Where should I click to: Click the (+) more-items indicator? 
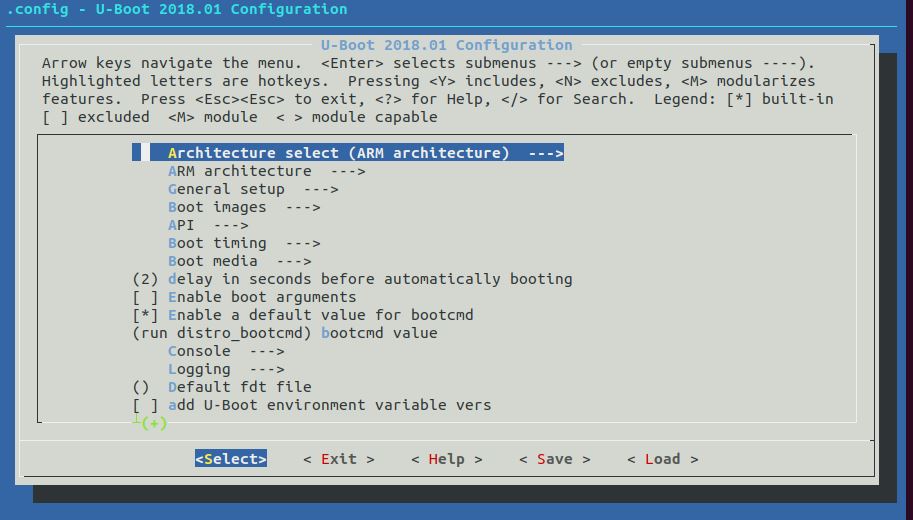click(x=154, y=423)
